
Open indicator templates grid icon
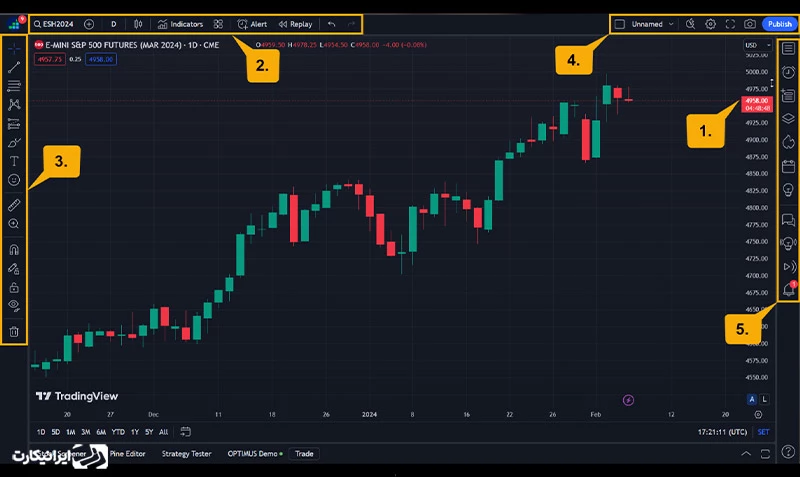click(218, 24)
